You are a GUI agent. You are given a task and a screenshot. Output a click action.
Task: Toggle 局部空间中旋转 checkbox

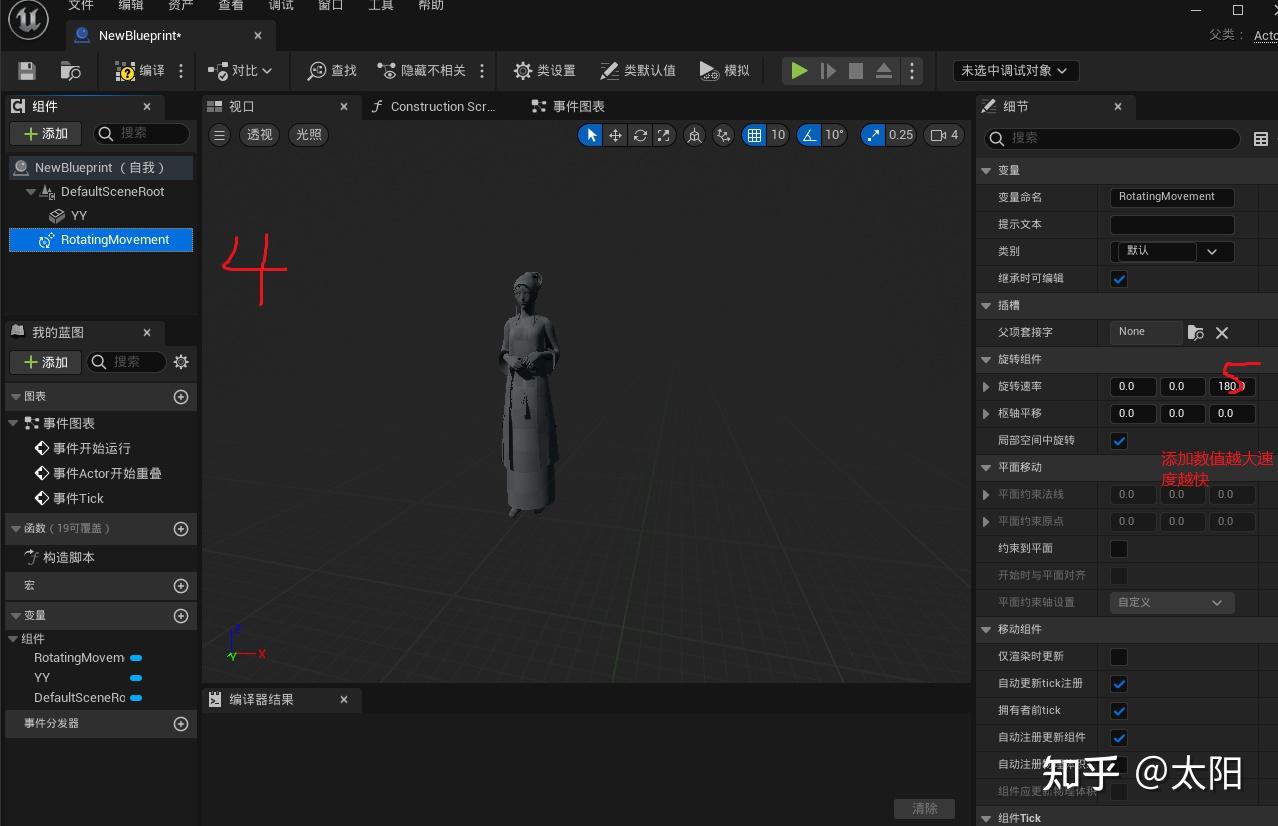(1118, 440)
